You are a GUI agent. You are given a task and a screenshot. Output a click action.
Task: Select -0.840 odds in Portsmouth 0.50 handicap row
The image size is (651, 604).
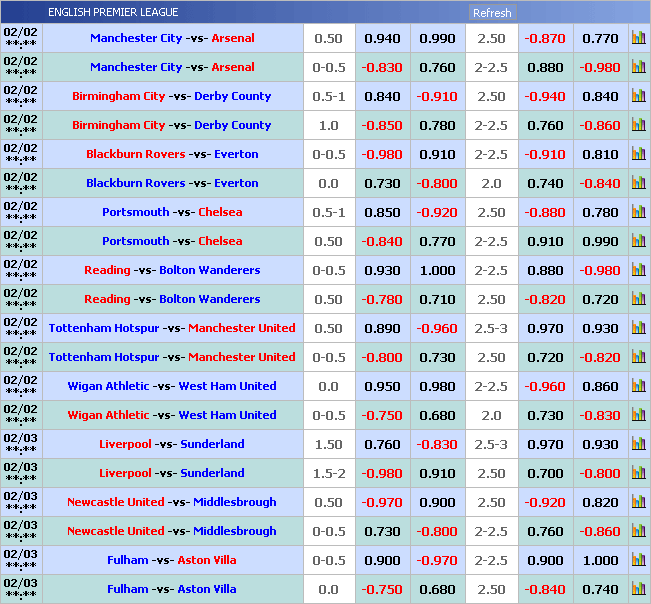(382, 241)
